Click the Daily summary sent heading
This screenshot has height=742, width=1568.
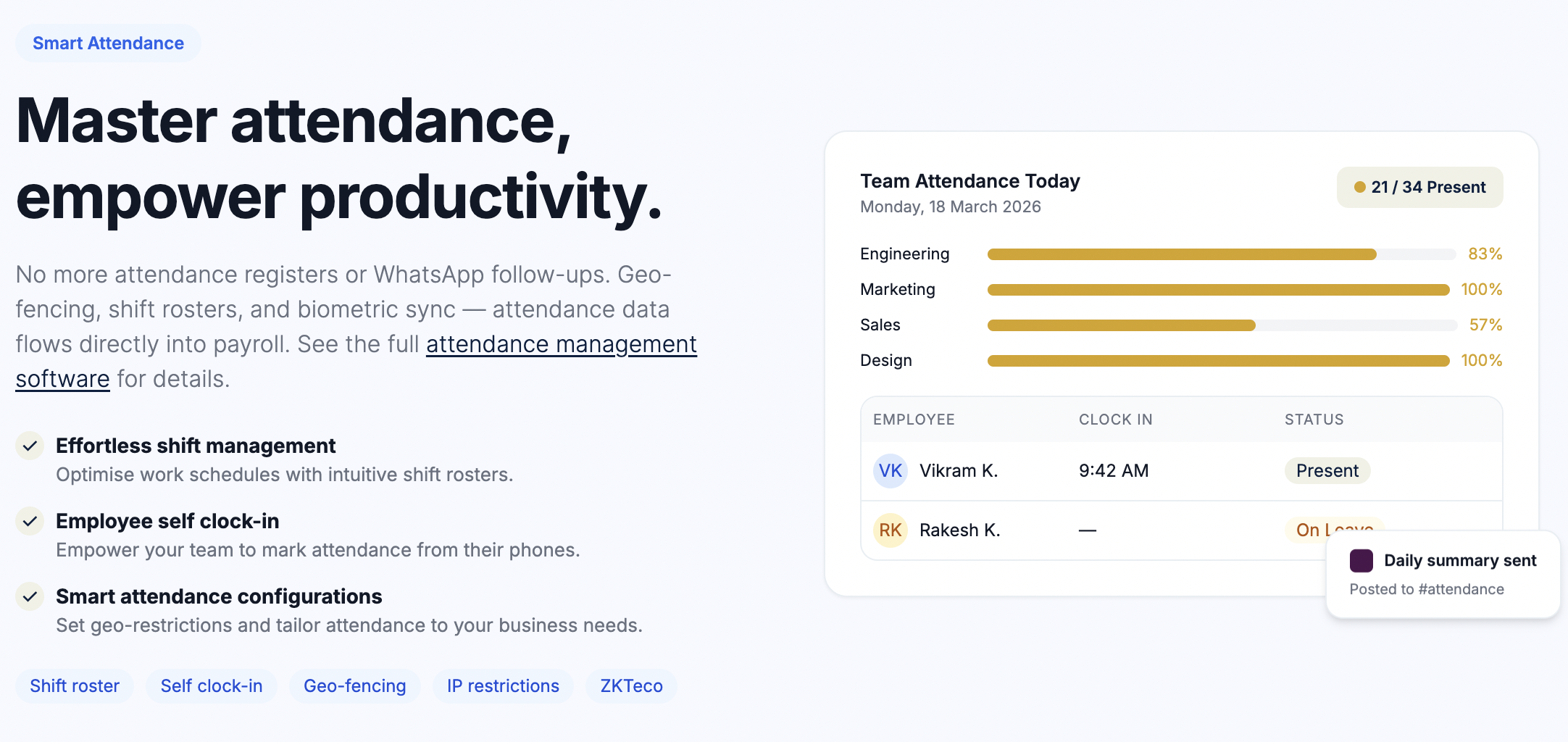(1460, 561)
